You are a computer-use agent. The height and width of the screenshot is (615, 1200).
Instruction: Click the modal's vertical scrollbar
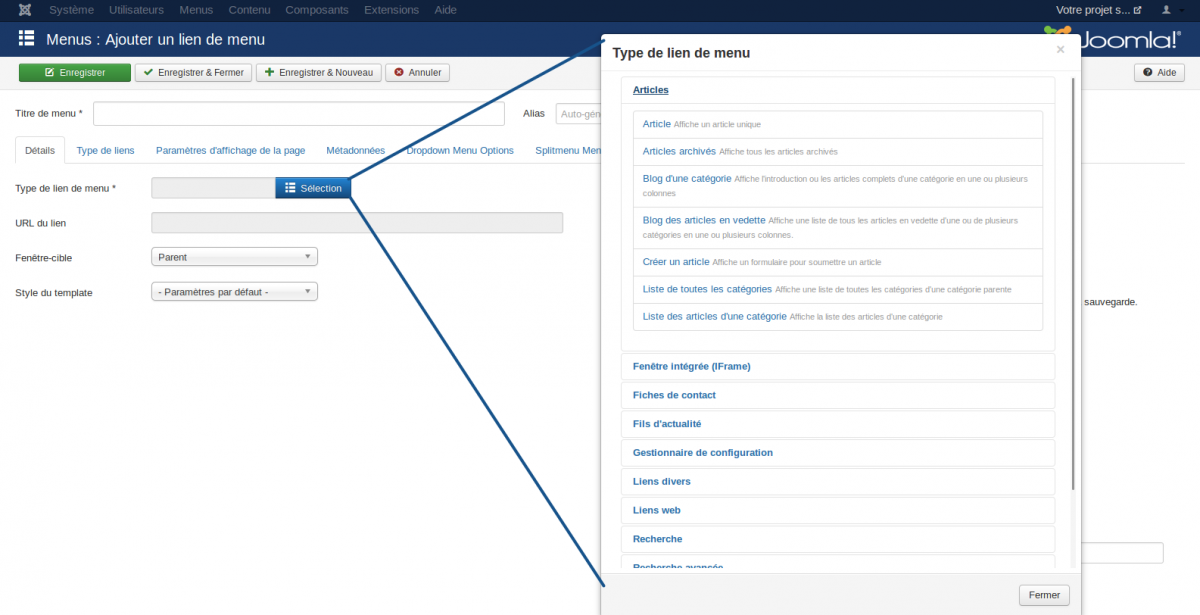(x=1074, y=290)
